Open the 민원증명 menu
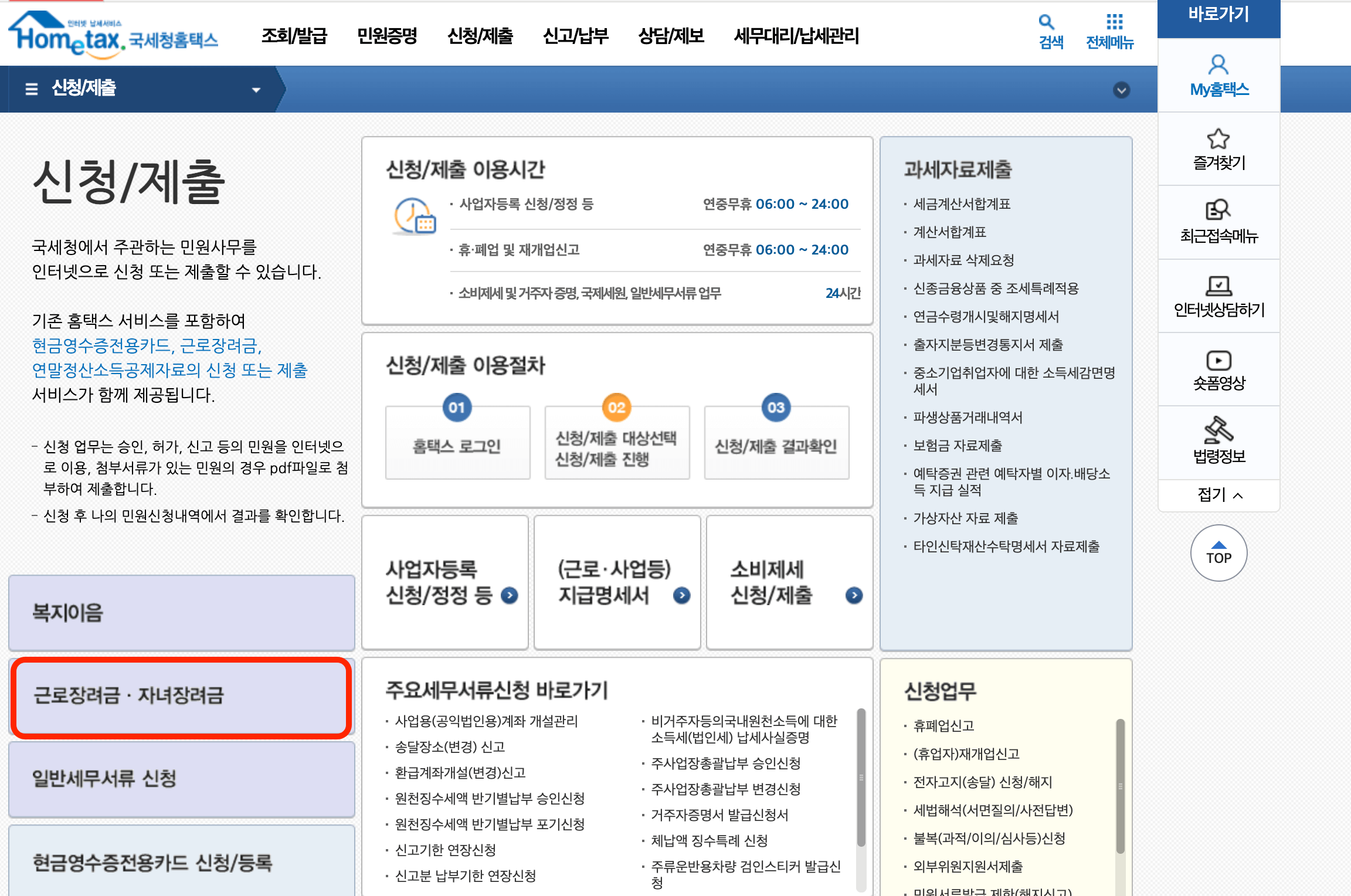This screenshot has width=1351, height=896. pos(387,36)
